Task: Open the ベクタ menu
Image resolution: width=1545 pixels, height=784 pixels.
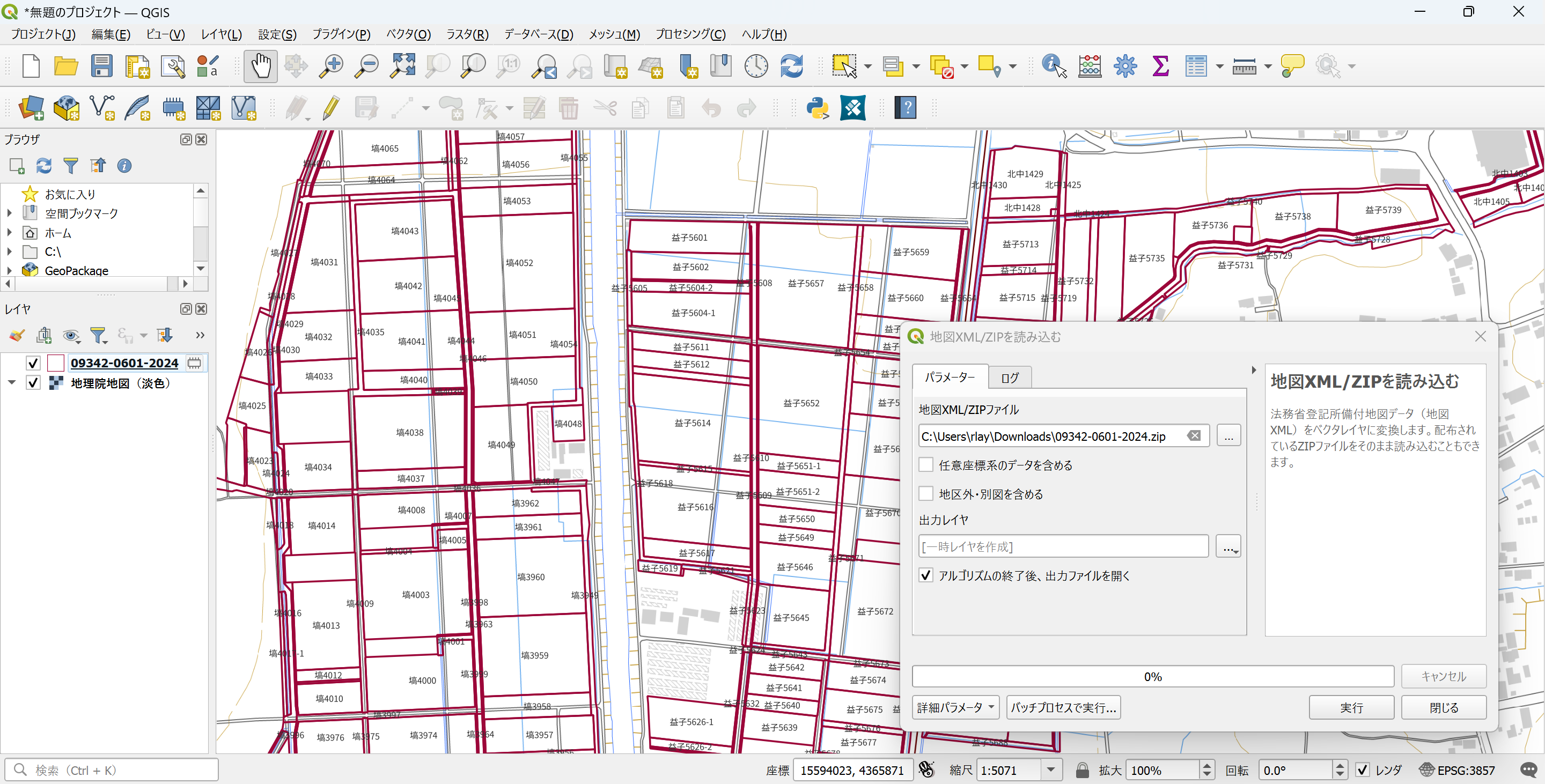Action: [408, 34]
